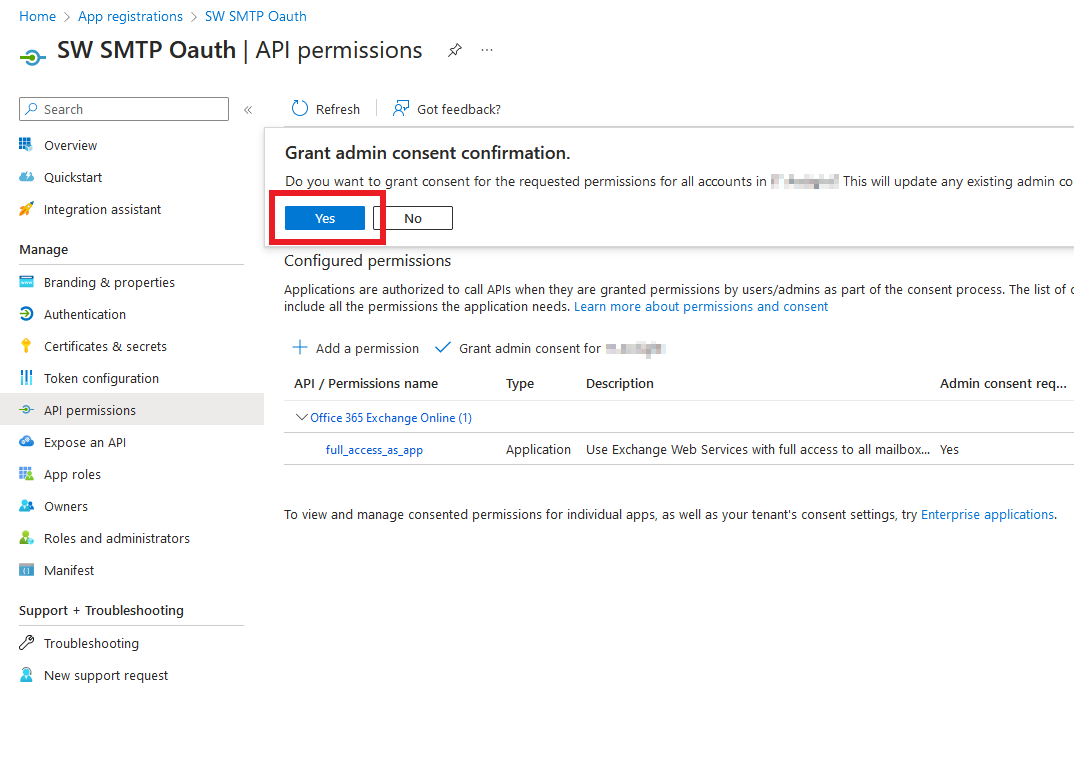Open Certificates & secrets settings
The height and width of the screenshot is (768, 1074).
click(x=104, y=346)
